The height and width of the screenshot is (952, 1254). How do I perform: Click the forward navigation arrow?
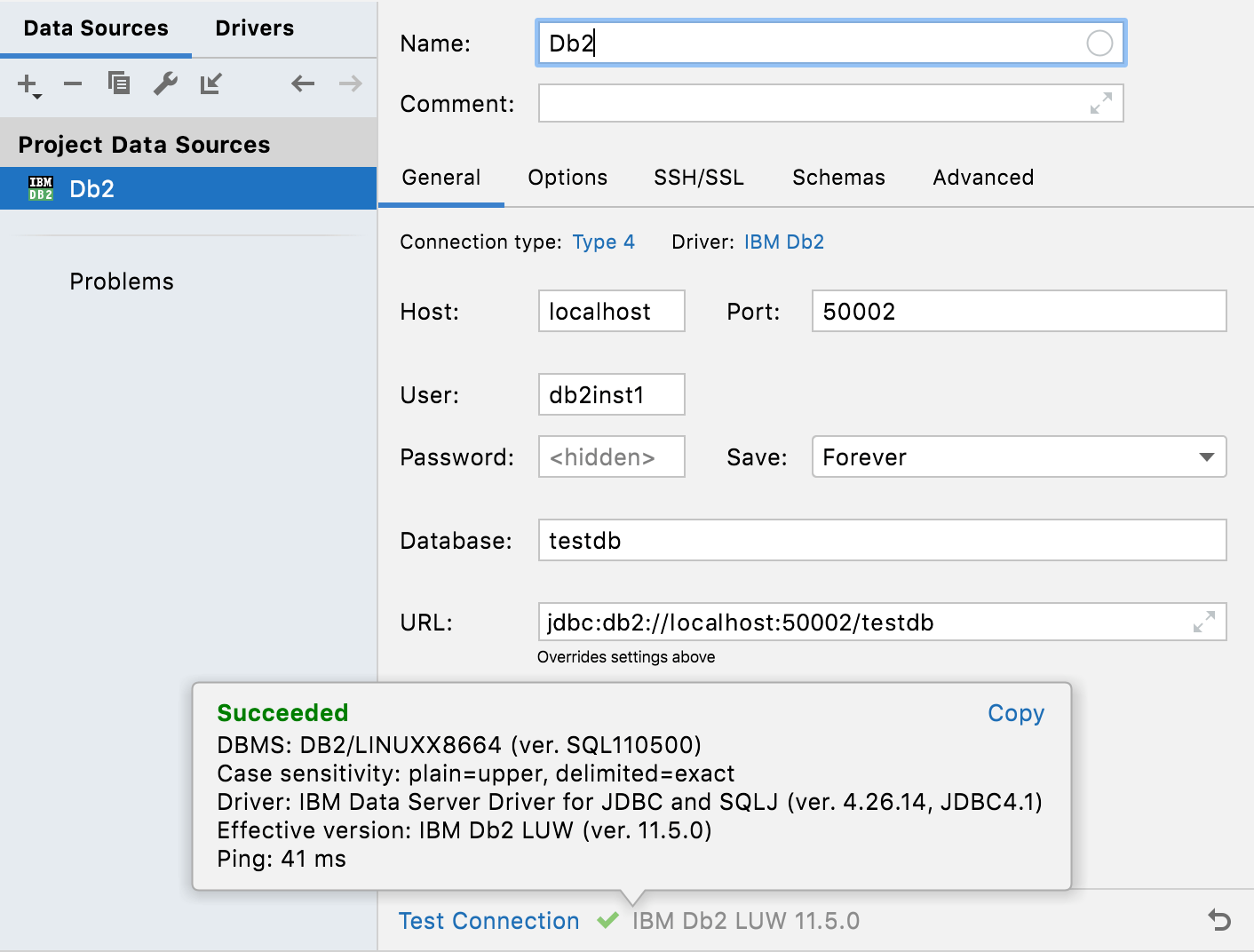[x=350, y=83]
